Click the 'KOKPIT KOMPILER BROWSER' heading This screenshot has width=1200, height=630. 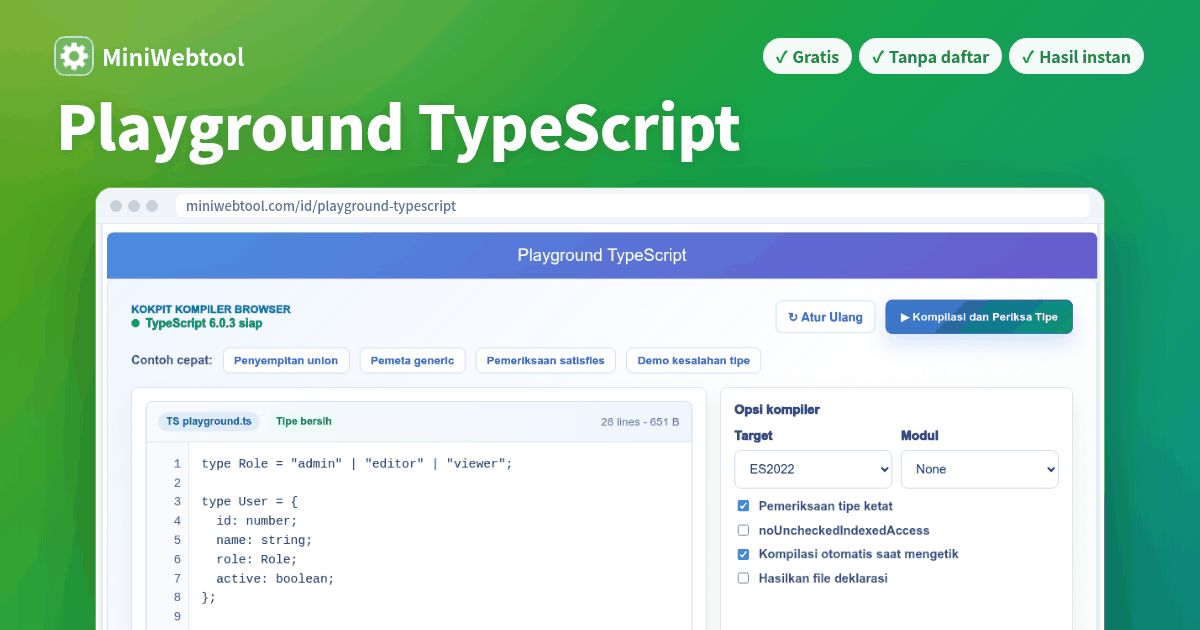pyautogui.click(x=211, y=310)
